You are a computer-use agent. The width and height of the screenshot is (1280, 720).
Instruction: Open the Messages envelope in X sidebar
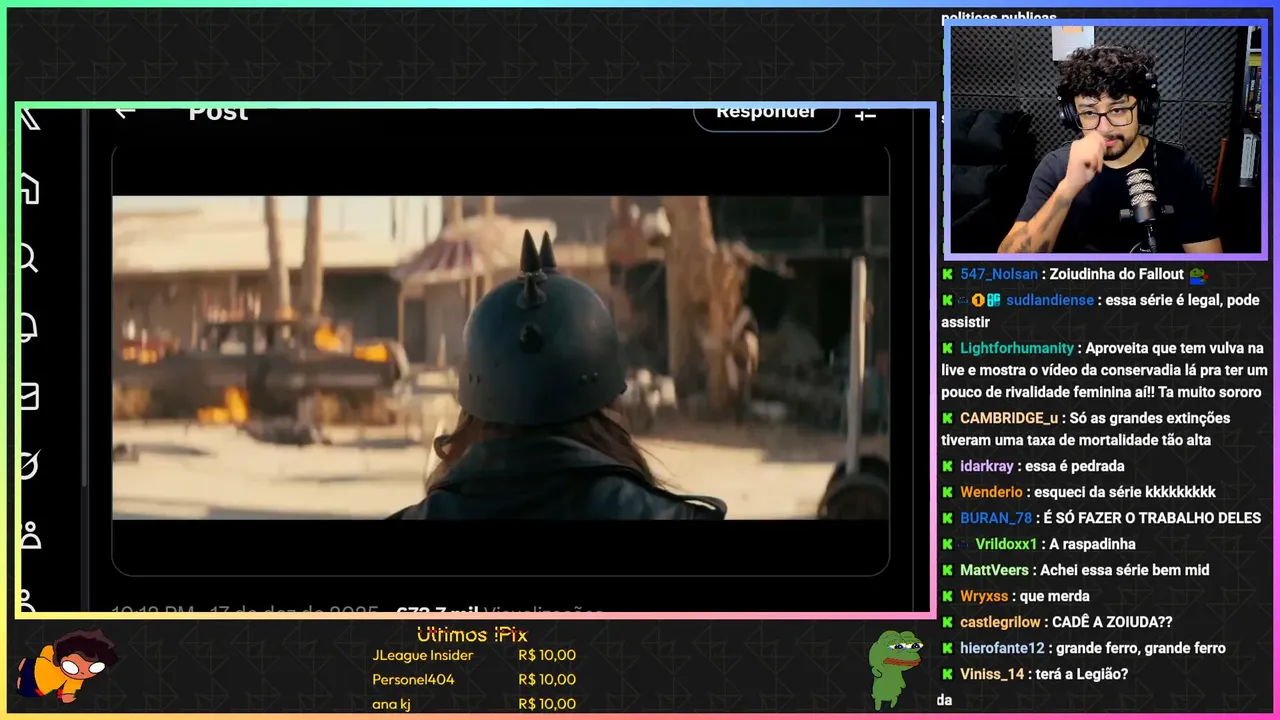click(x=29, y=396)
